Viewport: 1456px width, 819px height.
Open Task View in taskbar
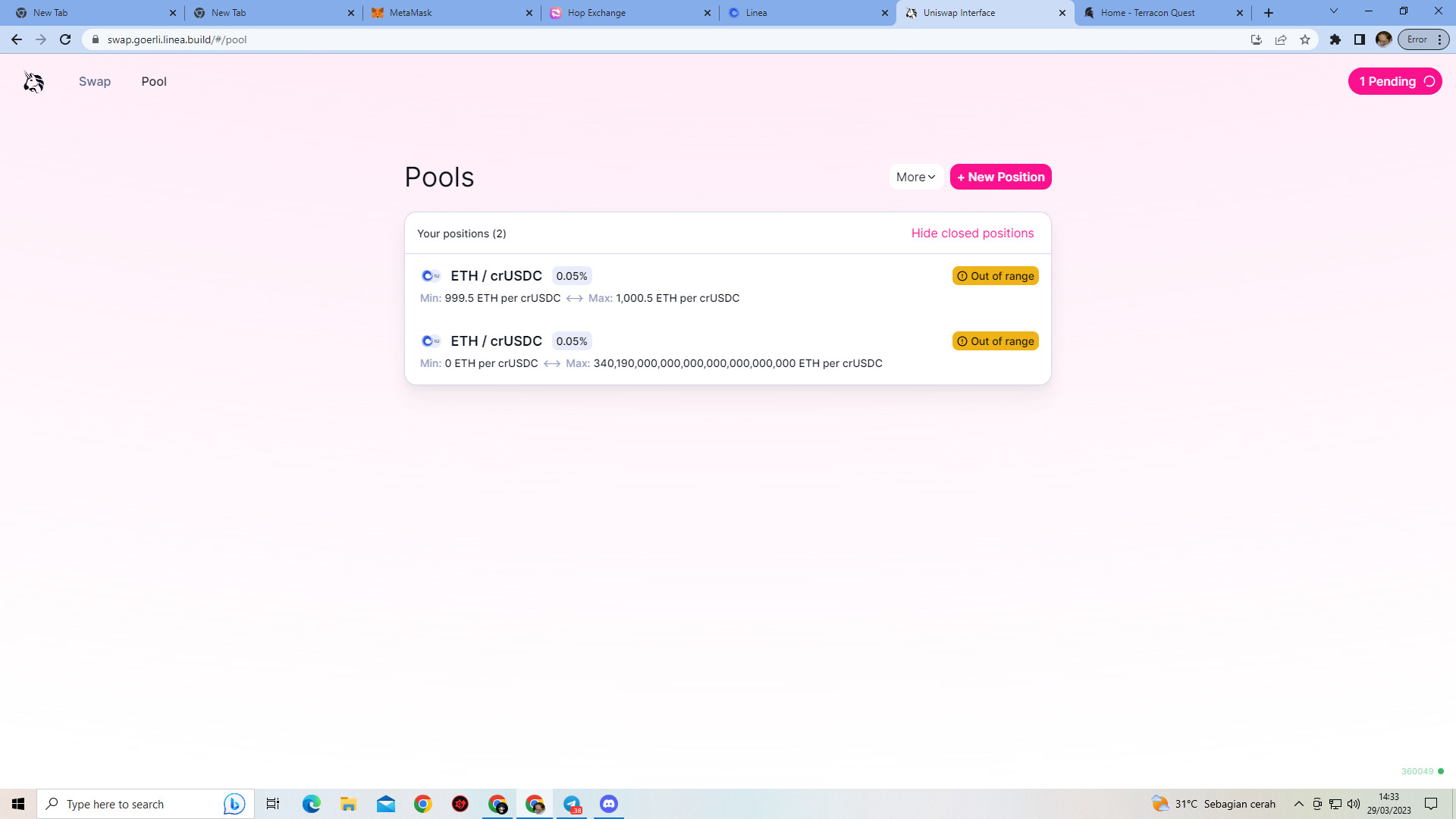[273, 804]
